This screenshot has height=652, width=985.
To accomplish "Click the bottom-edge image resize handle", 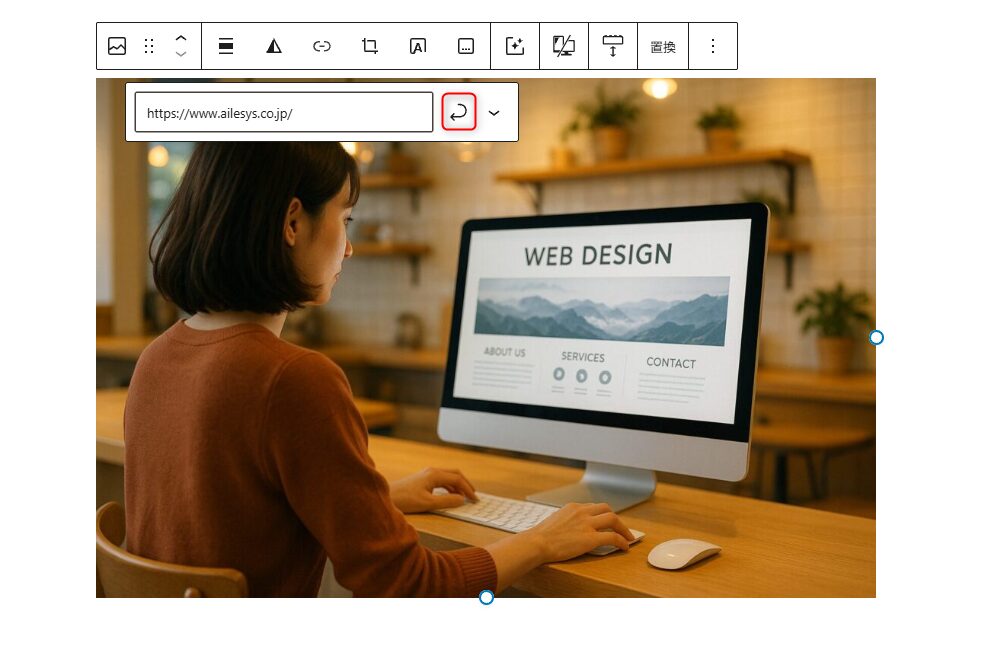I will [486, 597].
